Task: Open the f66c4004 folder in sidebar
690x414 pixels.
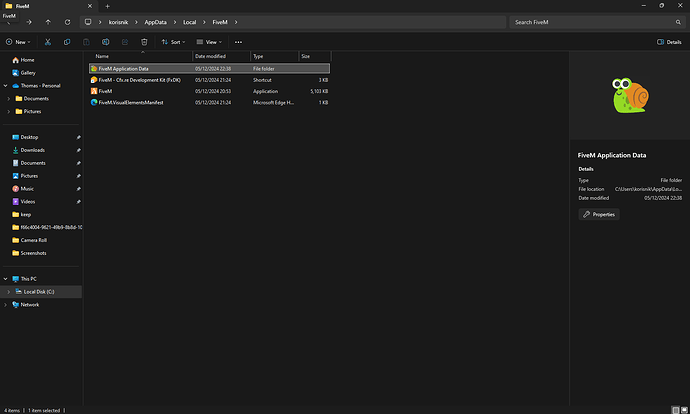Action: [x=47, y=227]
